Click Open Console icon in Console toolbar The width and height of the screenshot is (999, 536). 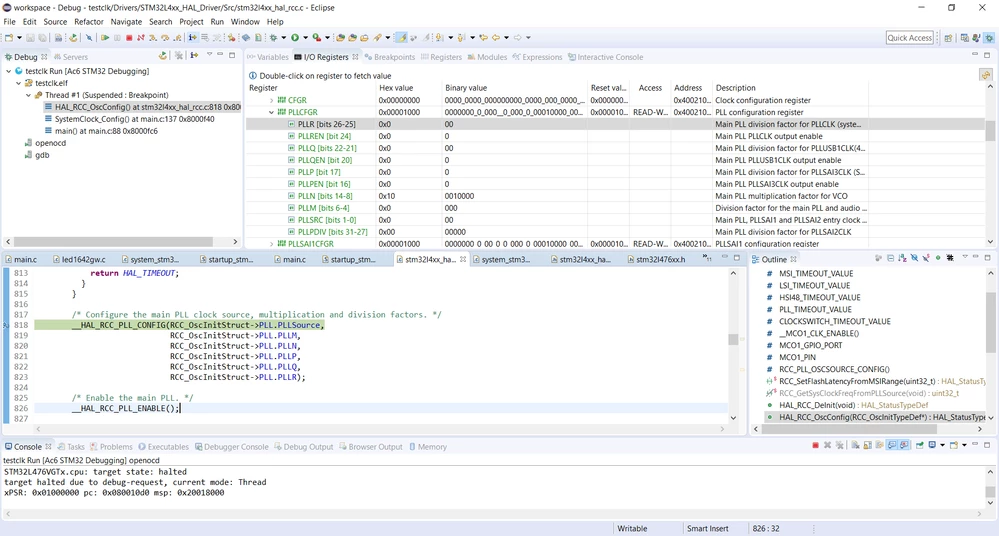pos(954,445)
